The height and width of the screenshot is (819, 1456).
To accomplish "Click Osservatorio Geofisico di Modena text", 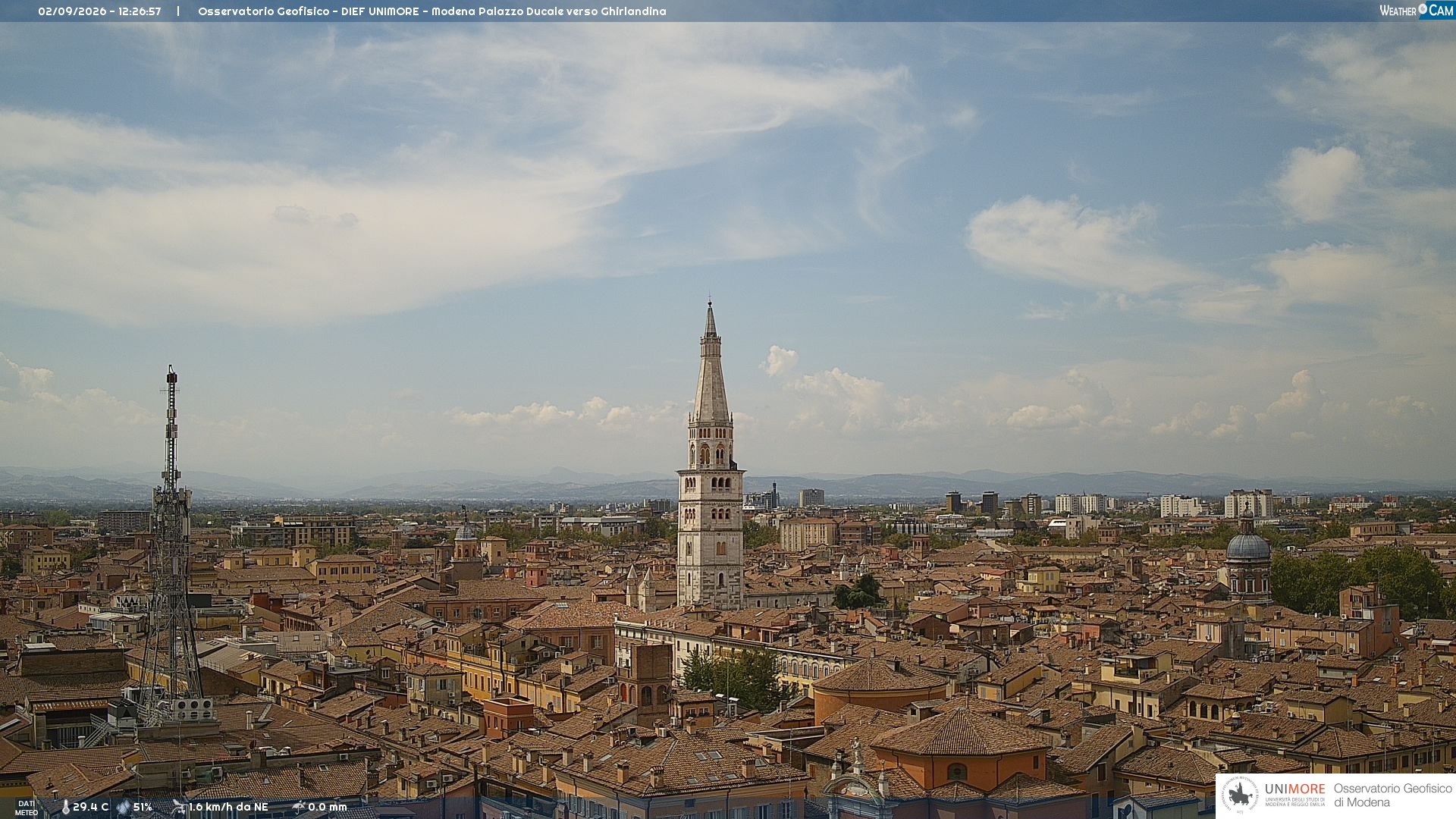I will click(x=1393, y=795).
